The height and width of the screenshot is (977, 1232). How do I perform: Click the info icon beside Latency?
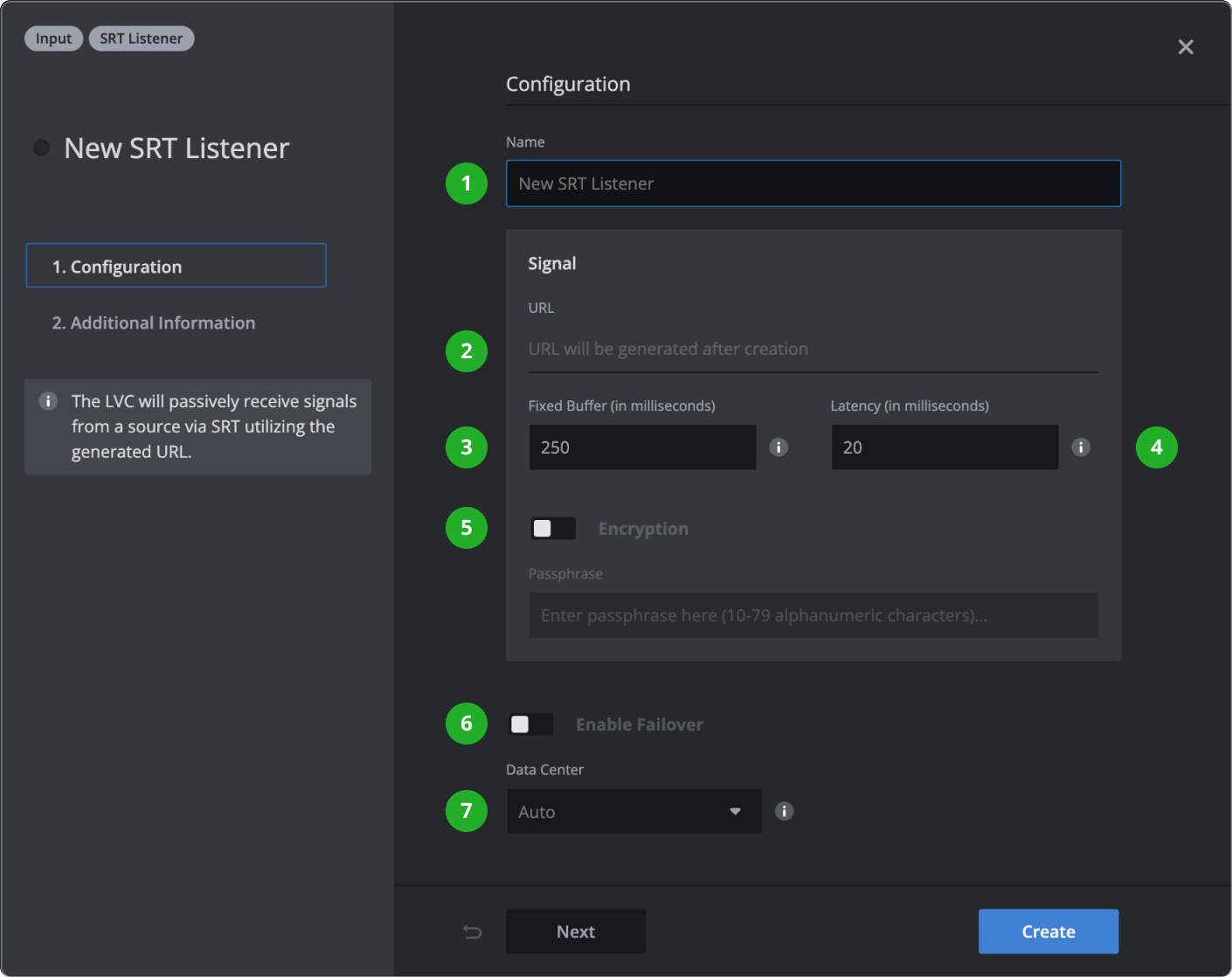point(1081,447)
